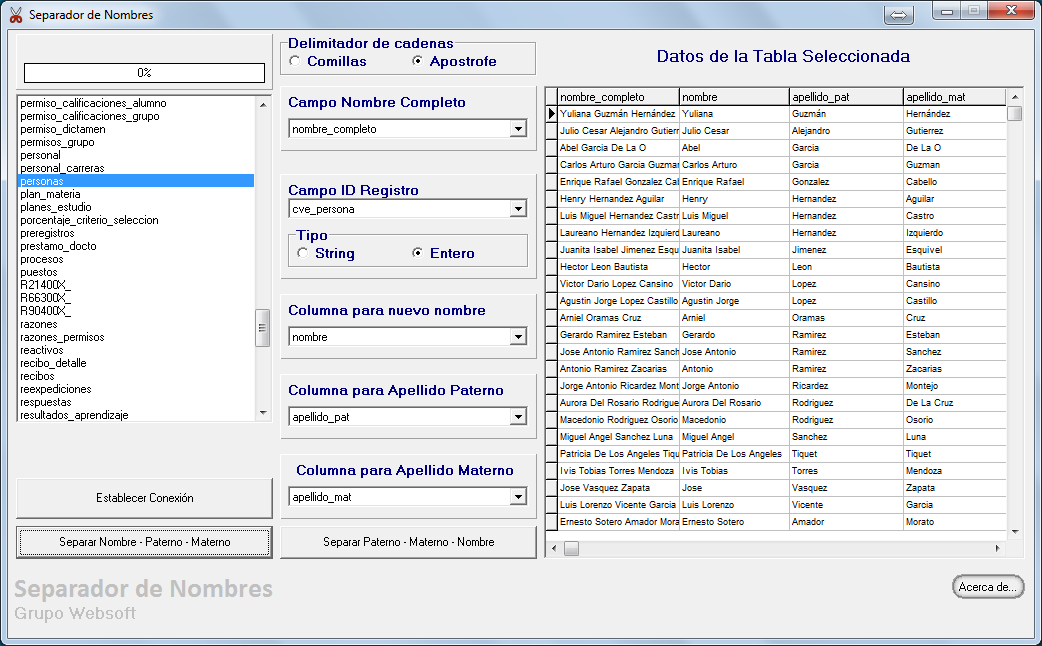Select the prestamo_docto table
The image size is (1042, 646).
(x=136, y=246)
